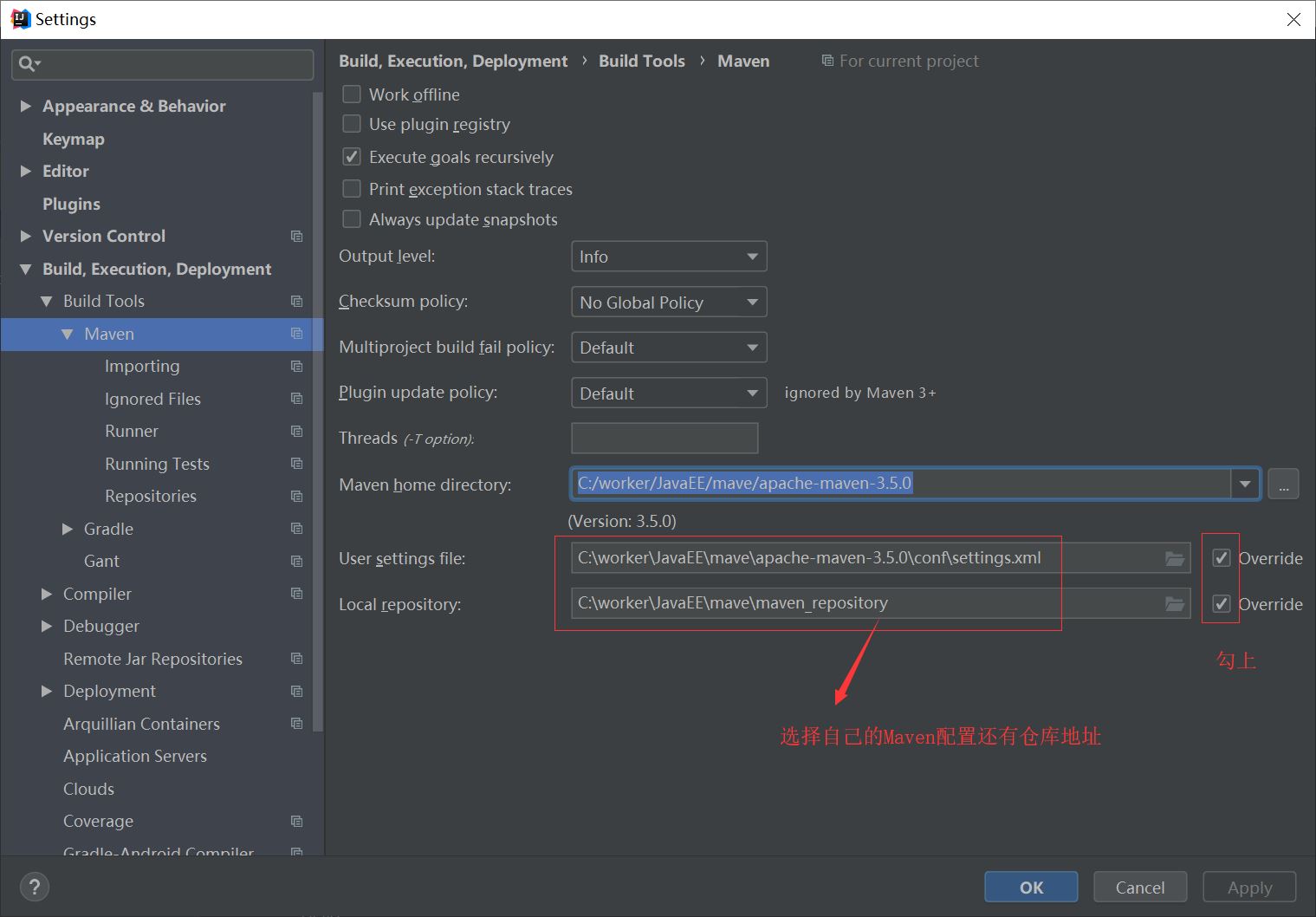Open the Plugin update policy dropdown
The image size is (1316, 917).
[x=669, y=393]
